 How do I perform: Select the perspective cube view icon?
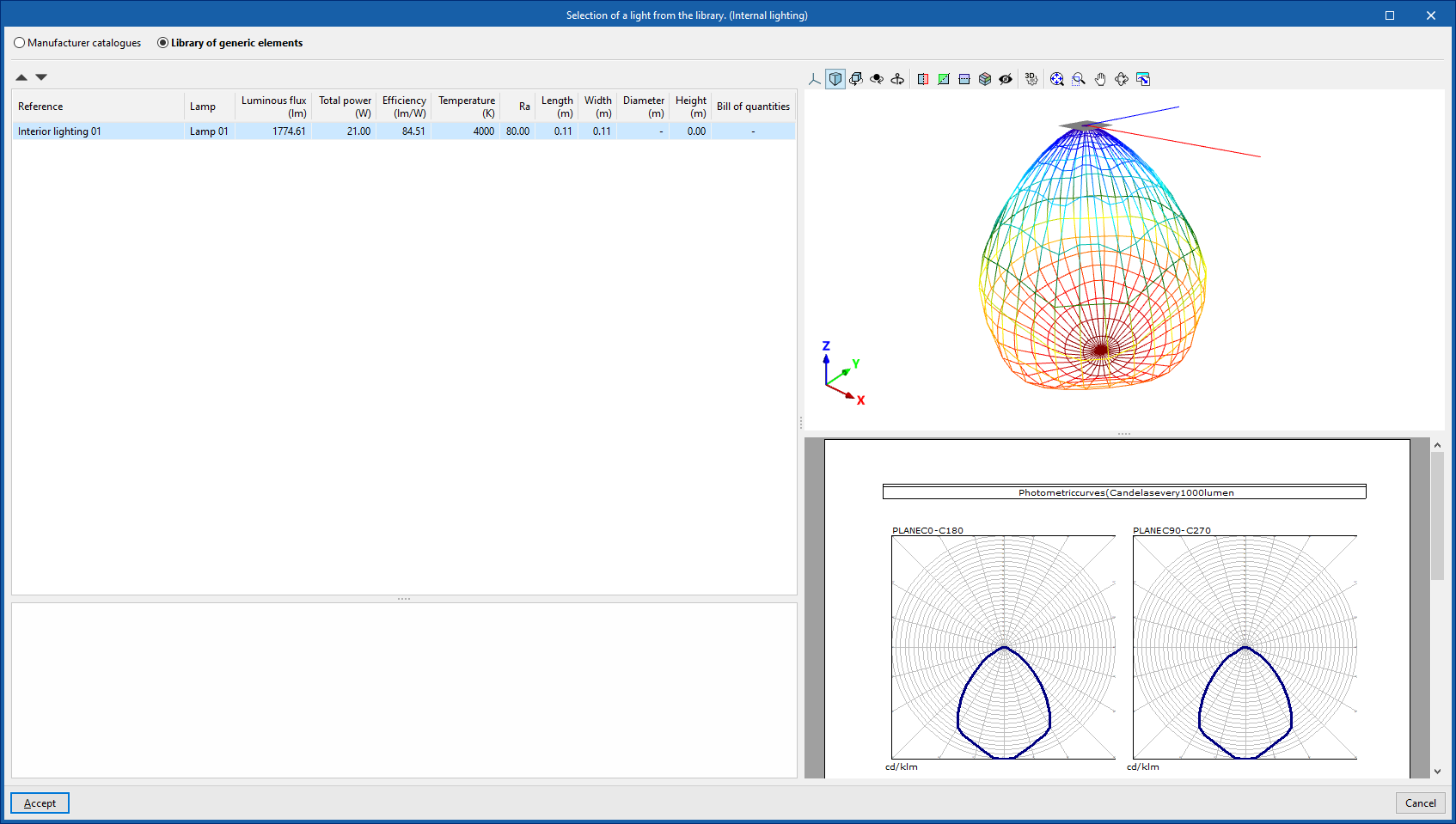(835, 79)
